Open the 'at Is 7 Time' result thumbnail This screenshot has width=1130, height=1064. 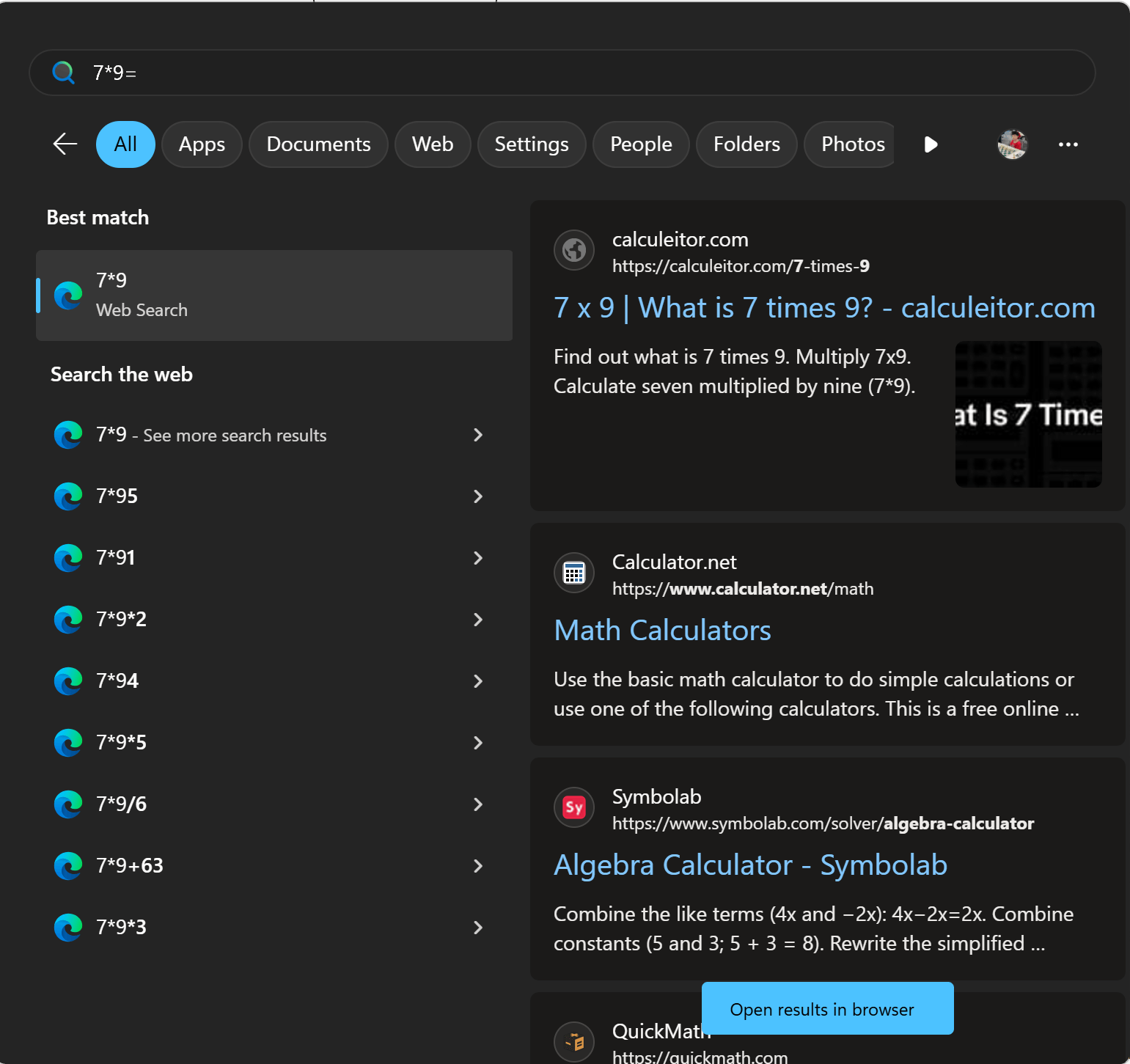[1028, 414]
